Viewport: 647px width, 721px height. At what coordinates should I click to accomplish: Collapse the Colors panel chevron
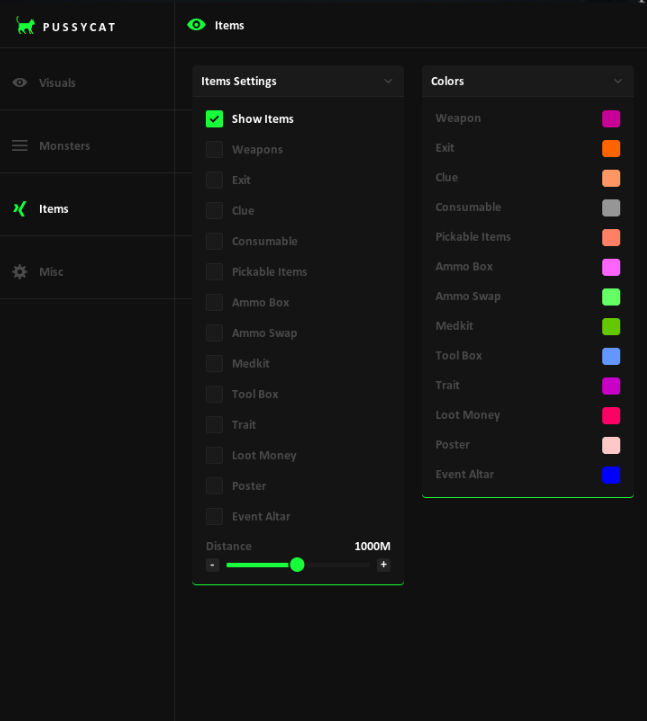(618, 81)
